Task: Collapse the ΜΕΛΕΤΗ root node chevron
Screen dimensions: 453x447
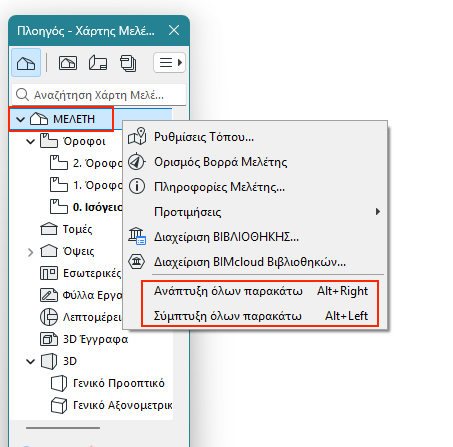Action: tap(21, 119)
